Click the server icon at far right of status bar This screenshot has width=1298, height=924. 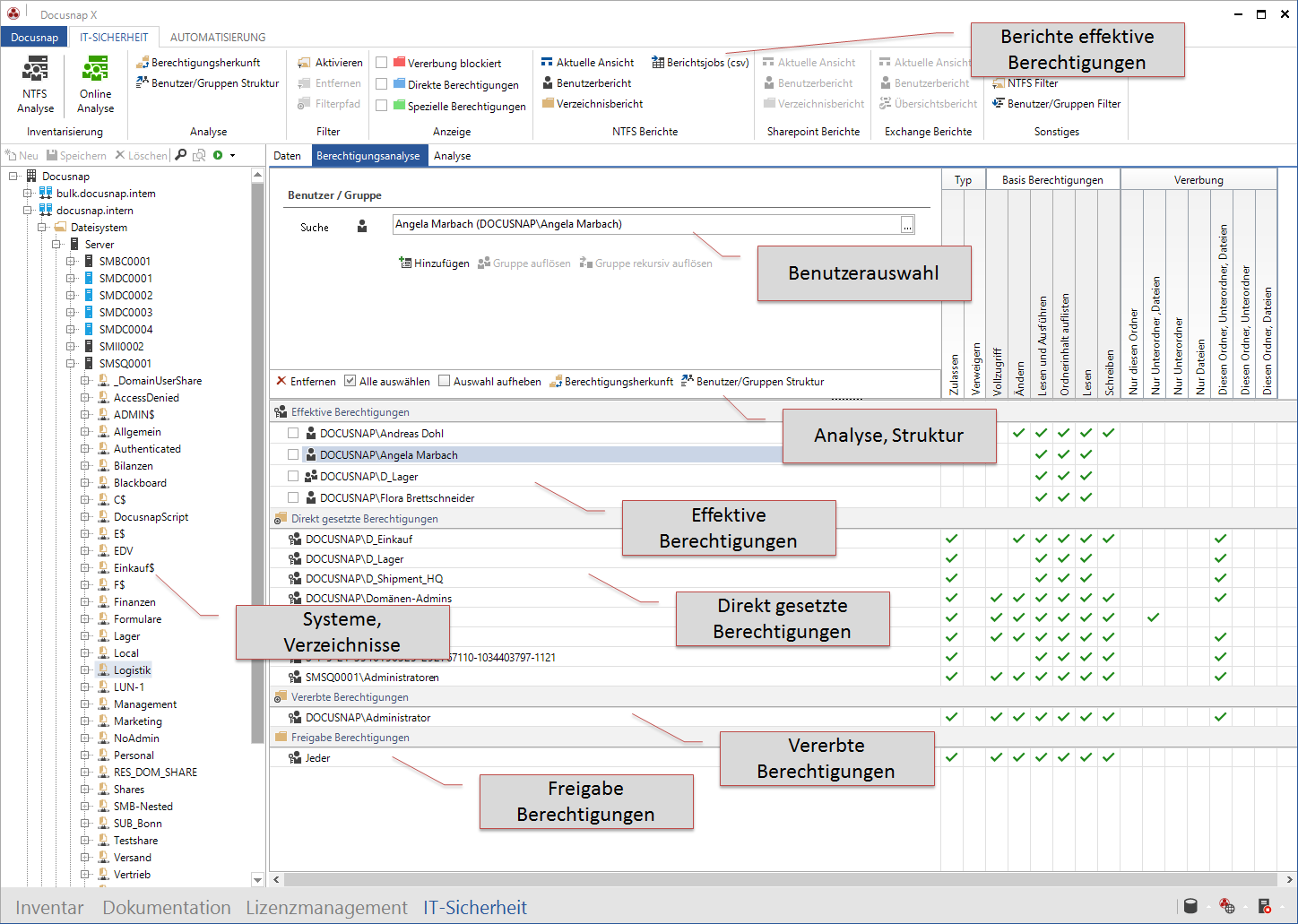pos(1265,906)
